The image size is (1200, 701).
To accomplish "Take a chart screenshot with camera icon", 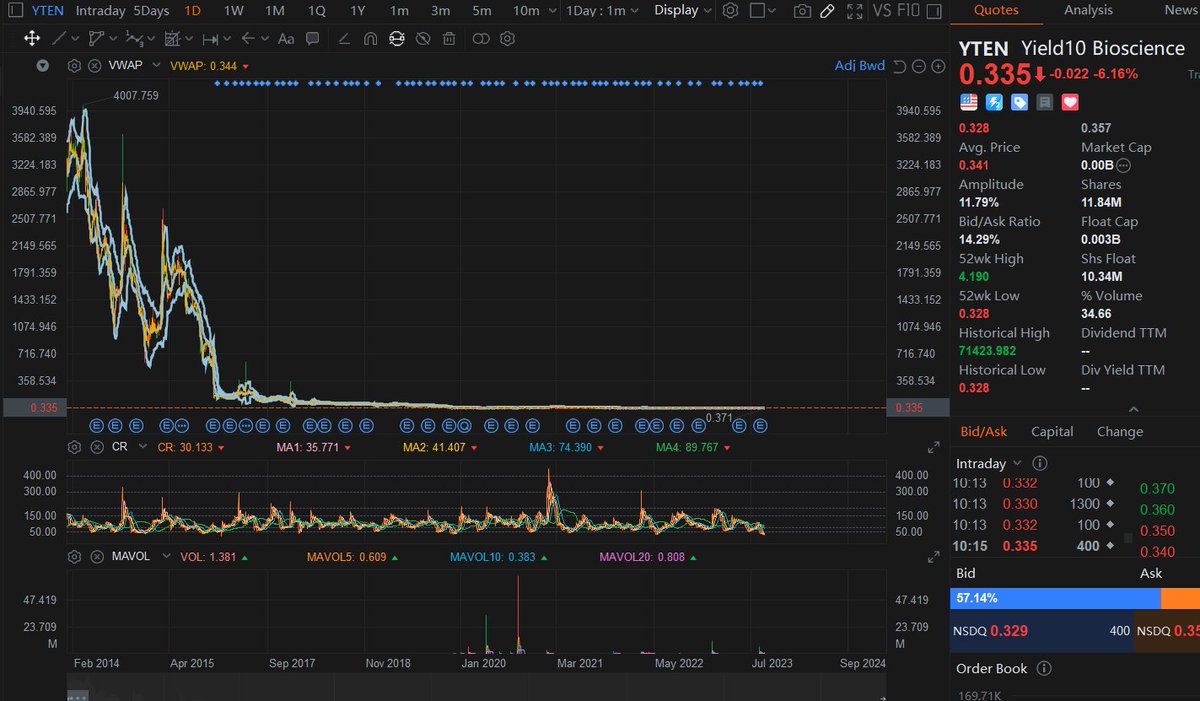I will [802, 11].
